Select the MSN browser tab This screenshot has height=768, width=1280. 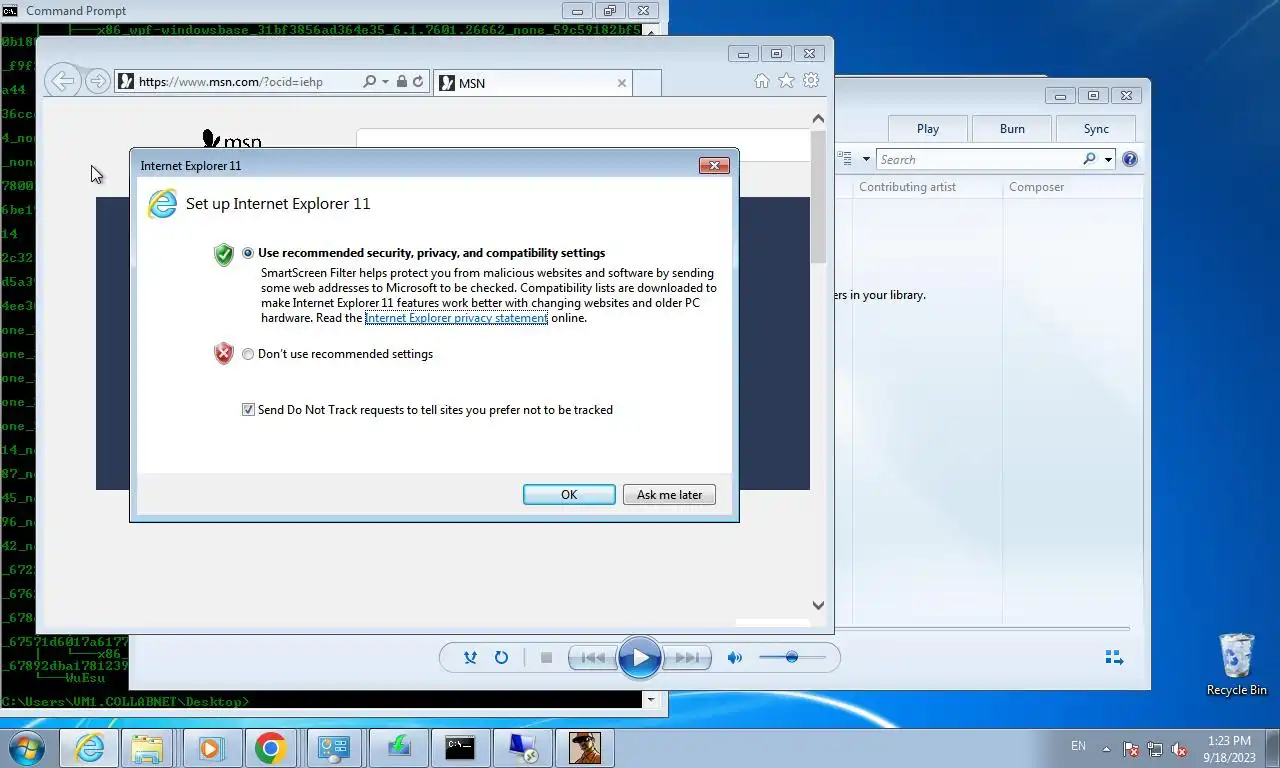pyautogui.click(x=534, y=83)
